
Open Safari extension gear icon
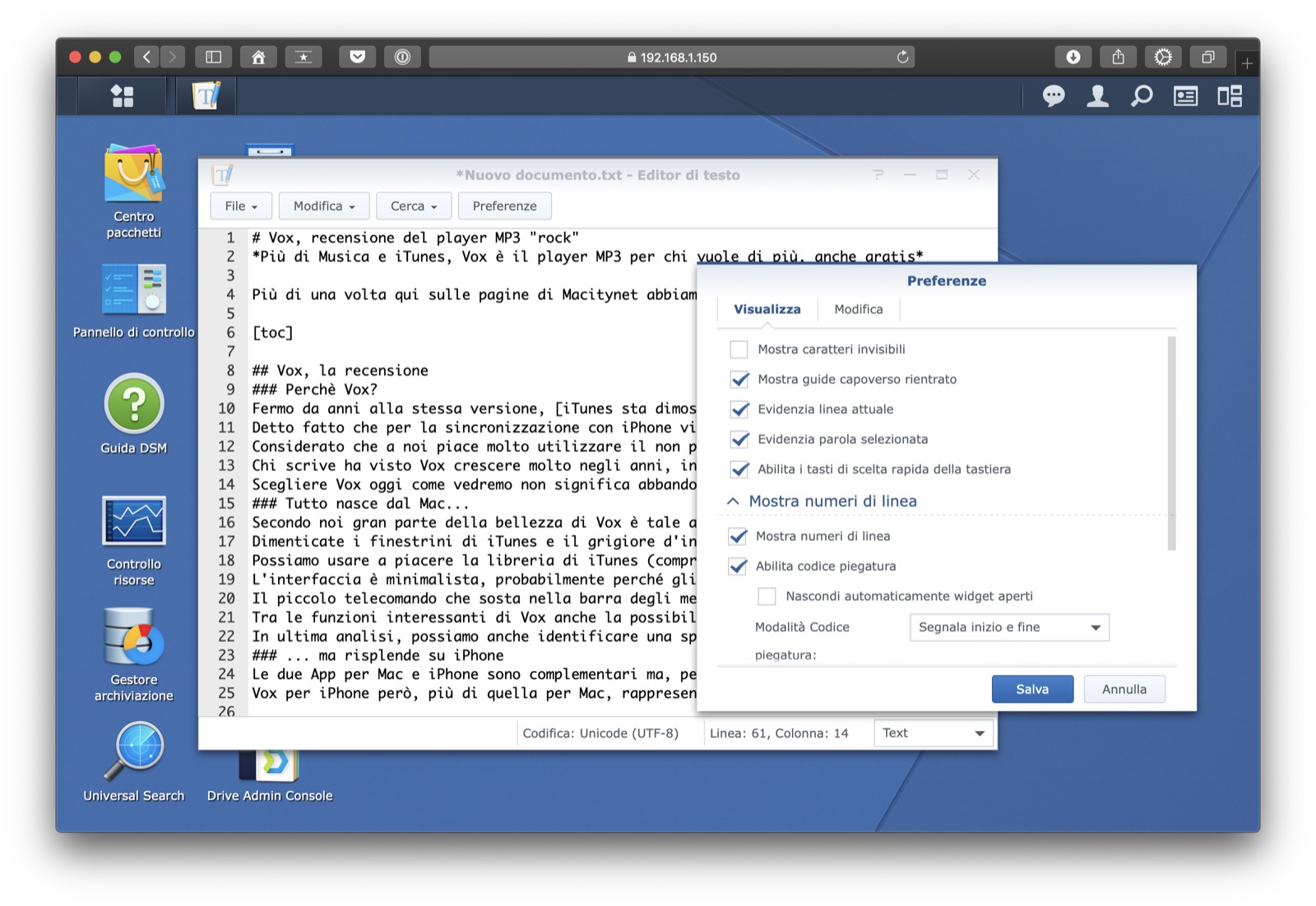[x=1163, y=57]
